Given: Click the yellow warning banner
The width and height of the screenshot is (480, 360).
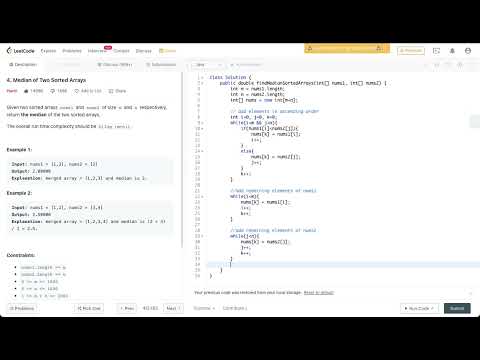Looking at the screenshot, I should [x=347, y=48].
